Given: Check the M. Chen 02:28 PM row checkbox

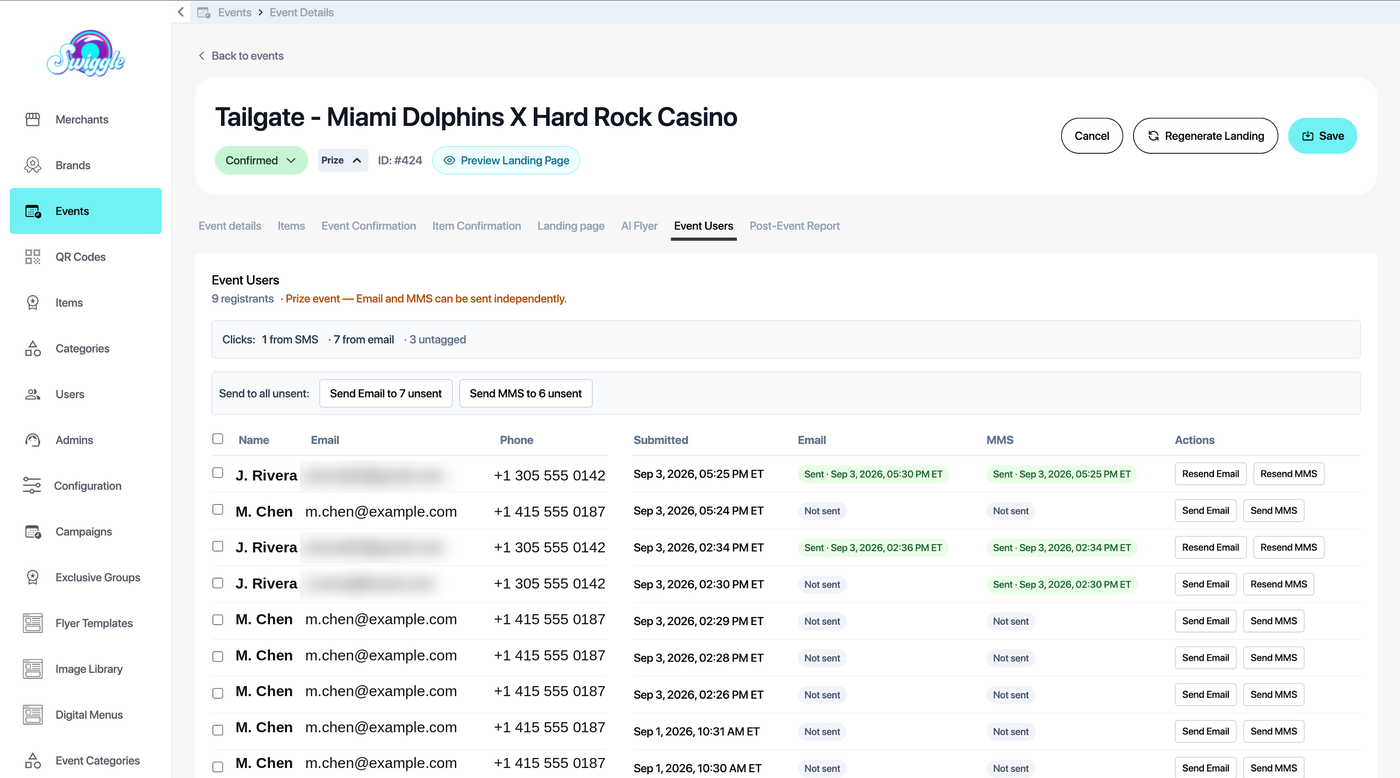Looking at the screenshot, I should click(218, 657).
